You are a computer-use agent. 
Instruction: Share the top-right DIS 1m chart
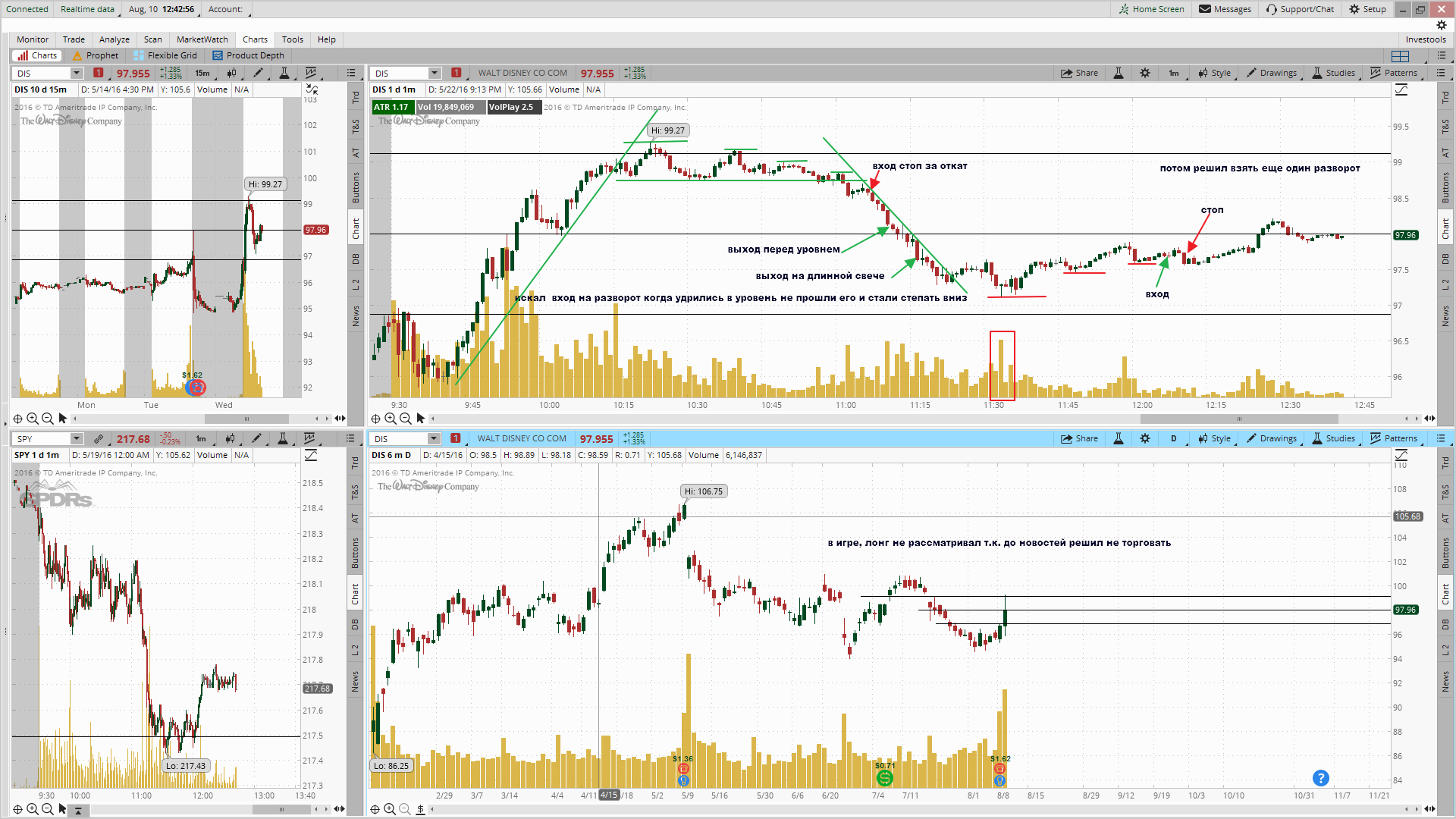pyautogui.click(x=1079, y=74)
